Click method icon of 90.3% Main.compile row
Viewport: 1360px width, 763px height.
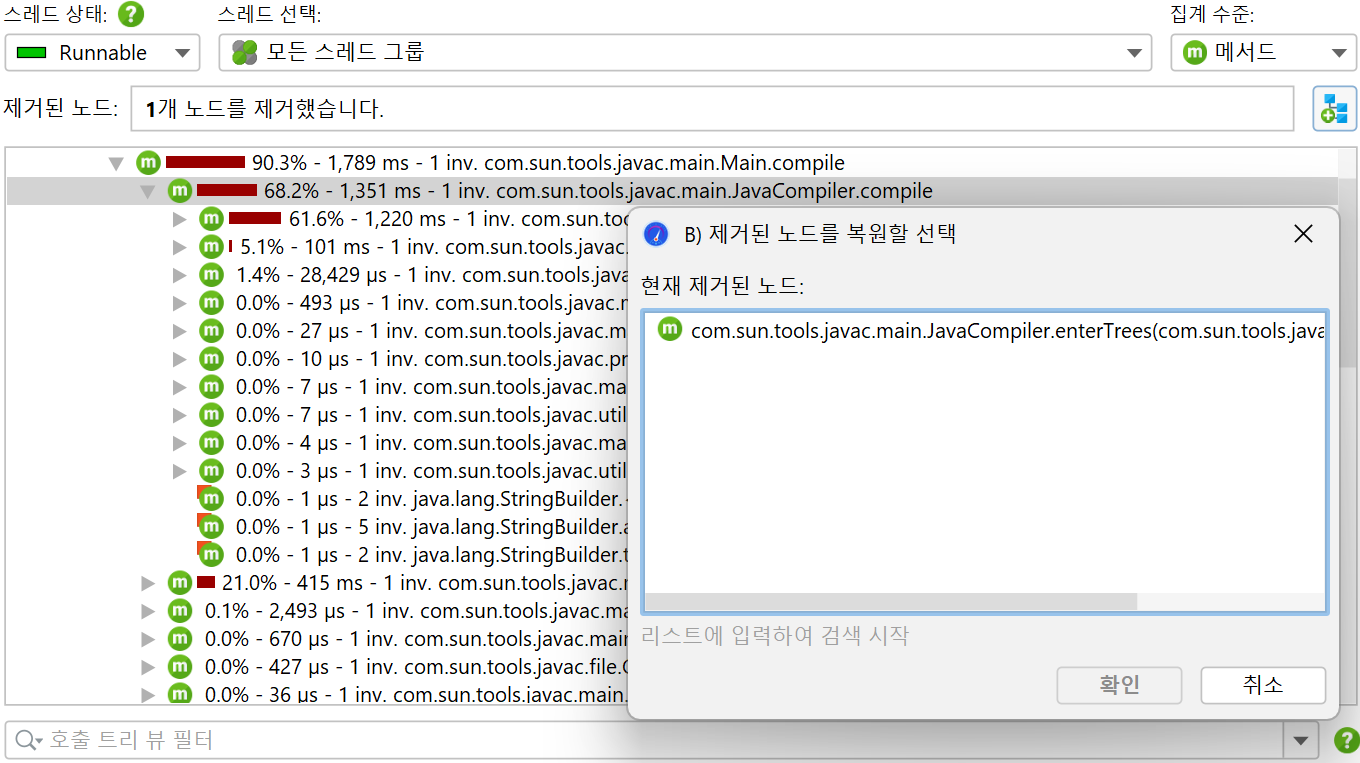click(148, 163)
